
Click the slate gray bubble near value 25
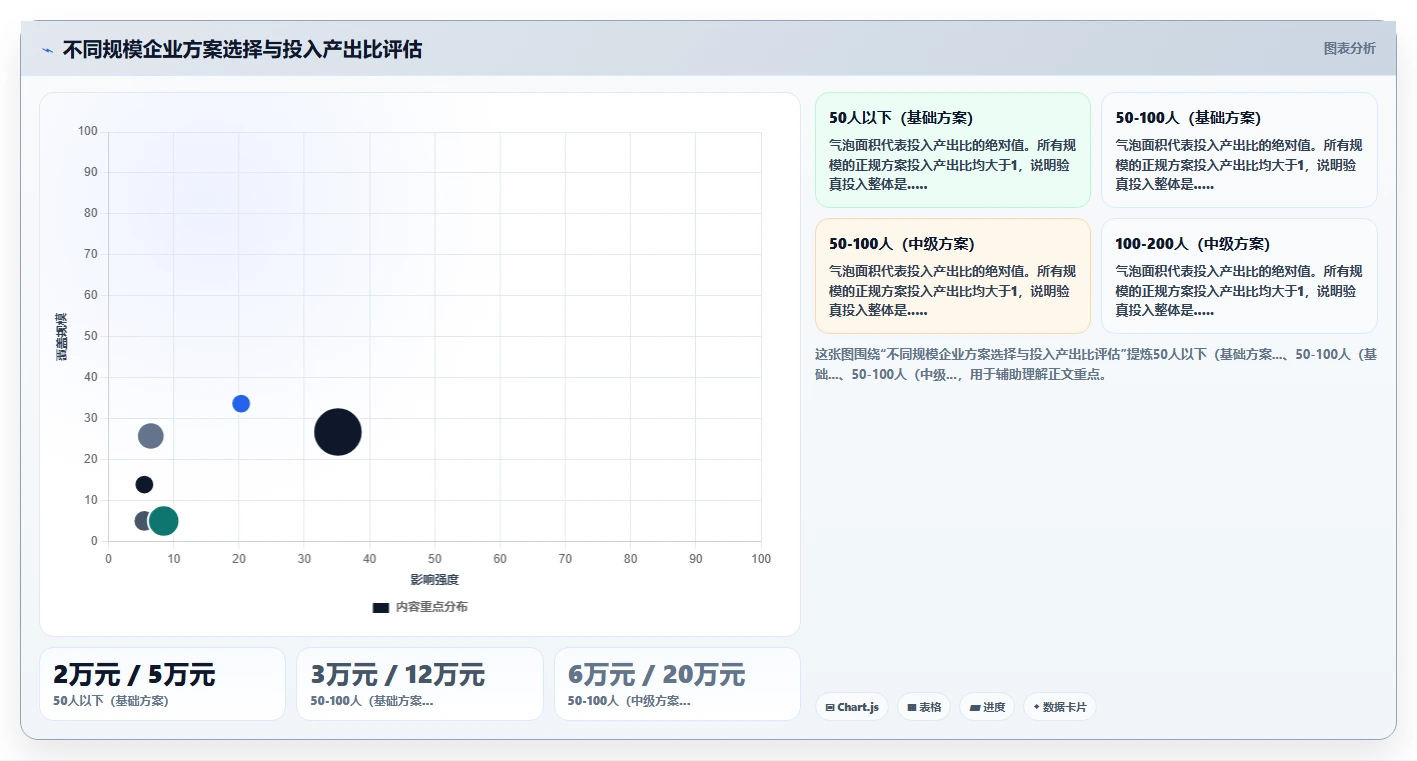150,435
